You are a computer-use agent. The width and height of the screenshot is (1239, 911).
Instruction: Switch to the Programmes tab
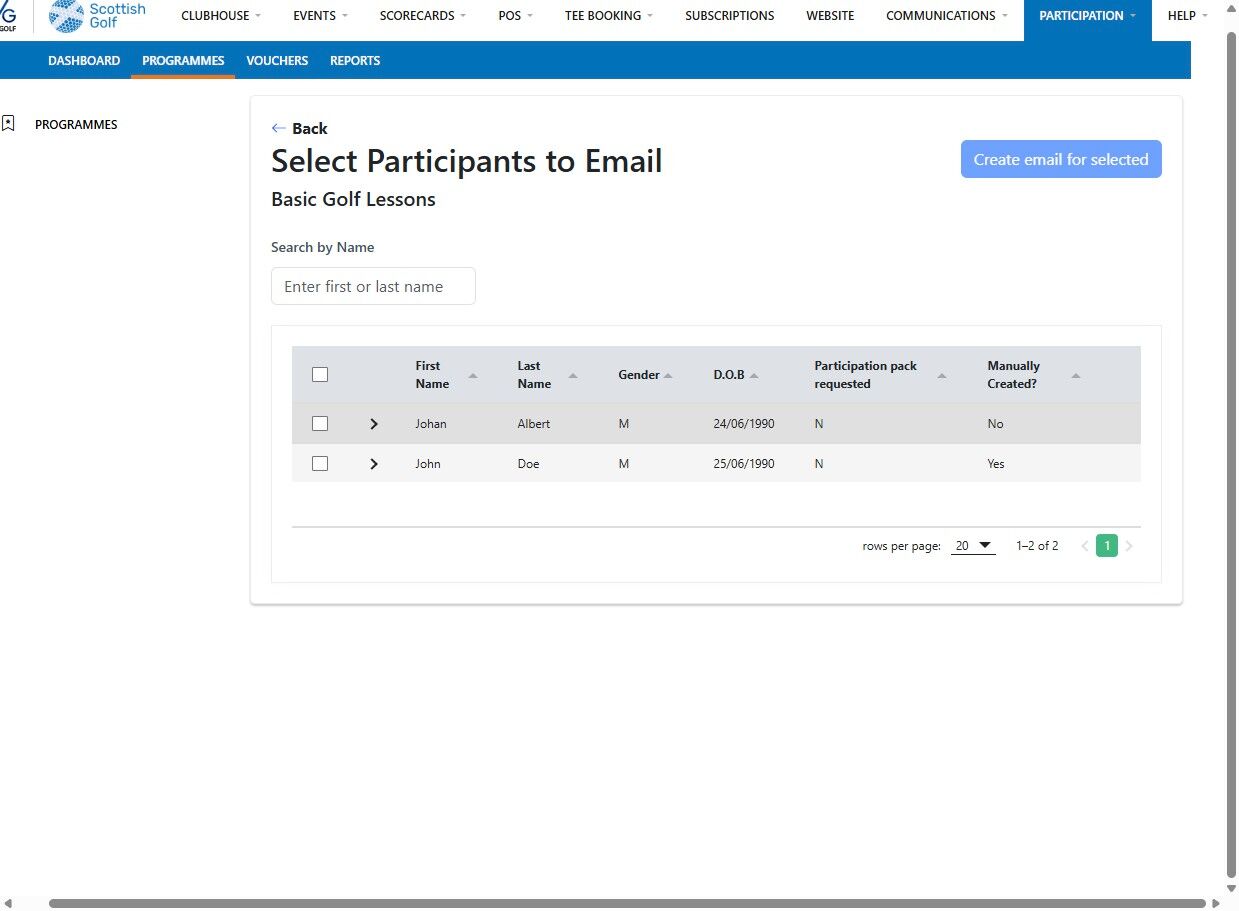pos(183,61)
